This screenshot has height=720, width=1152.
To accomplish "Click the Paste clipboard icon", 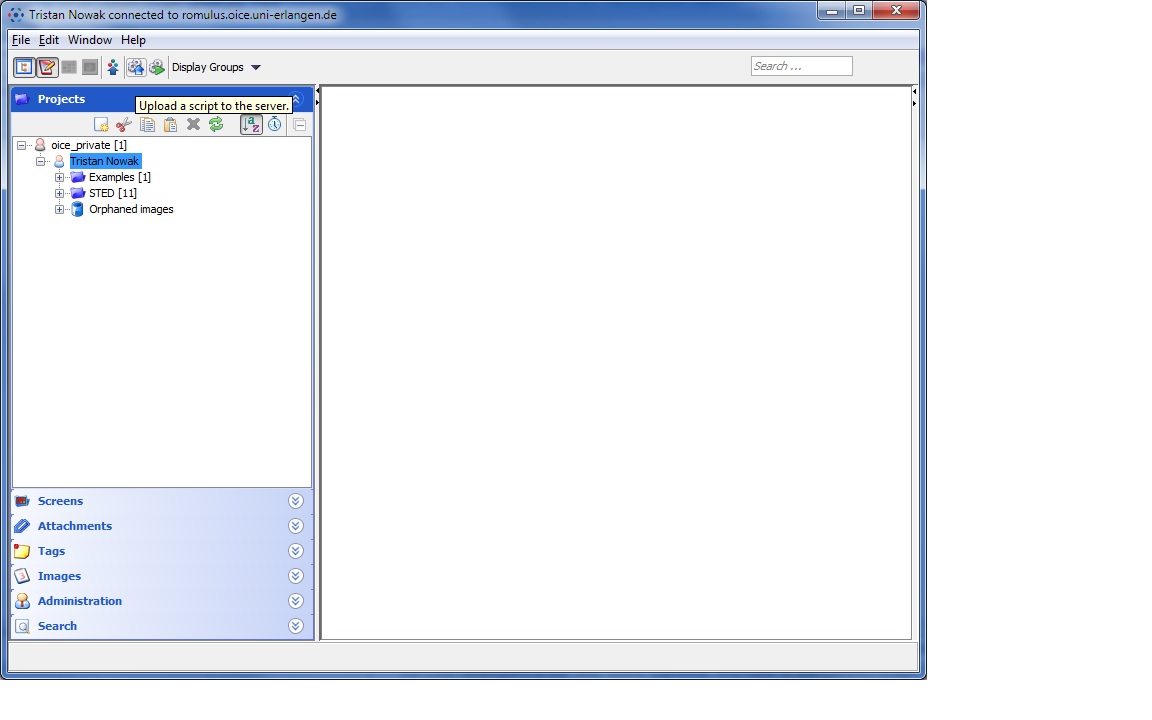I will coord(170,125).
